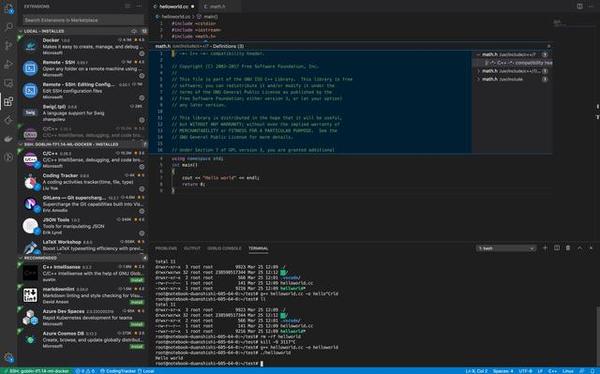The height and width of the screenshot is (374, 600).
Task: Open the Remote Explorer view
Action: pos(8,83)
